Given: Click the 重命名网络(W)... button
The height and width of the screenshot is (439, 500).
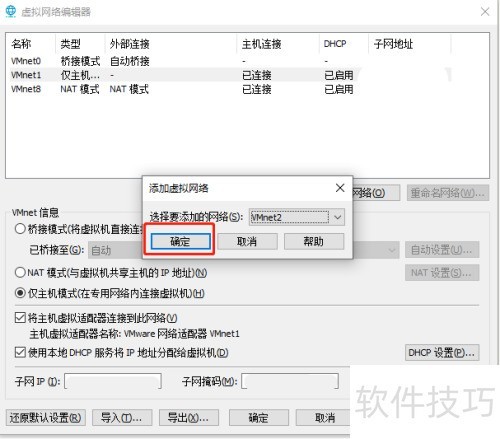Looking at the screenshot, I should 448,193.
